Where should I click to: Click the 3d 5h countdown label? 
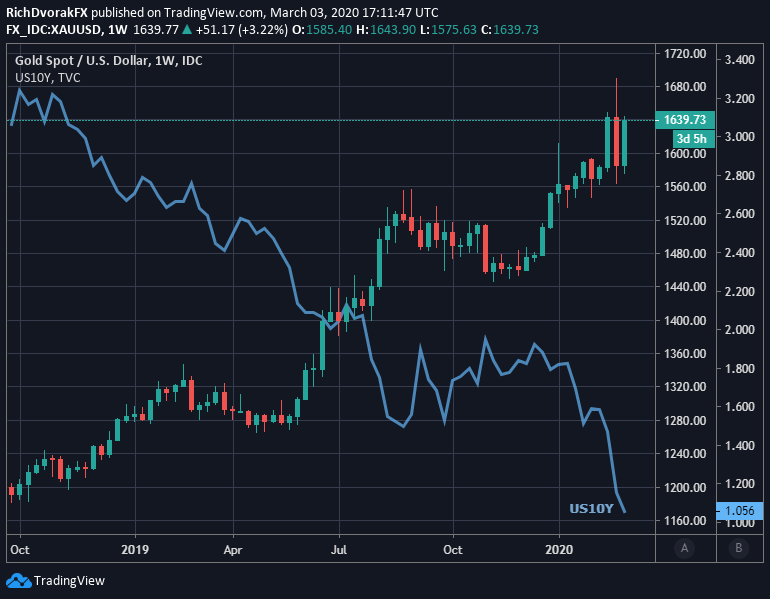coord(693,139)
